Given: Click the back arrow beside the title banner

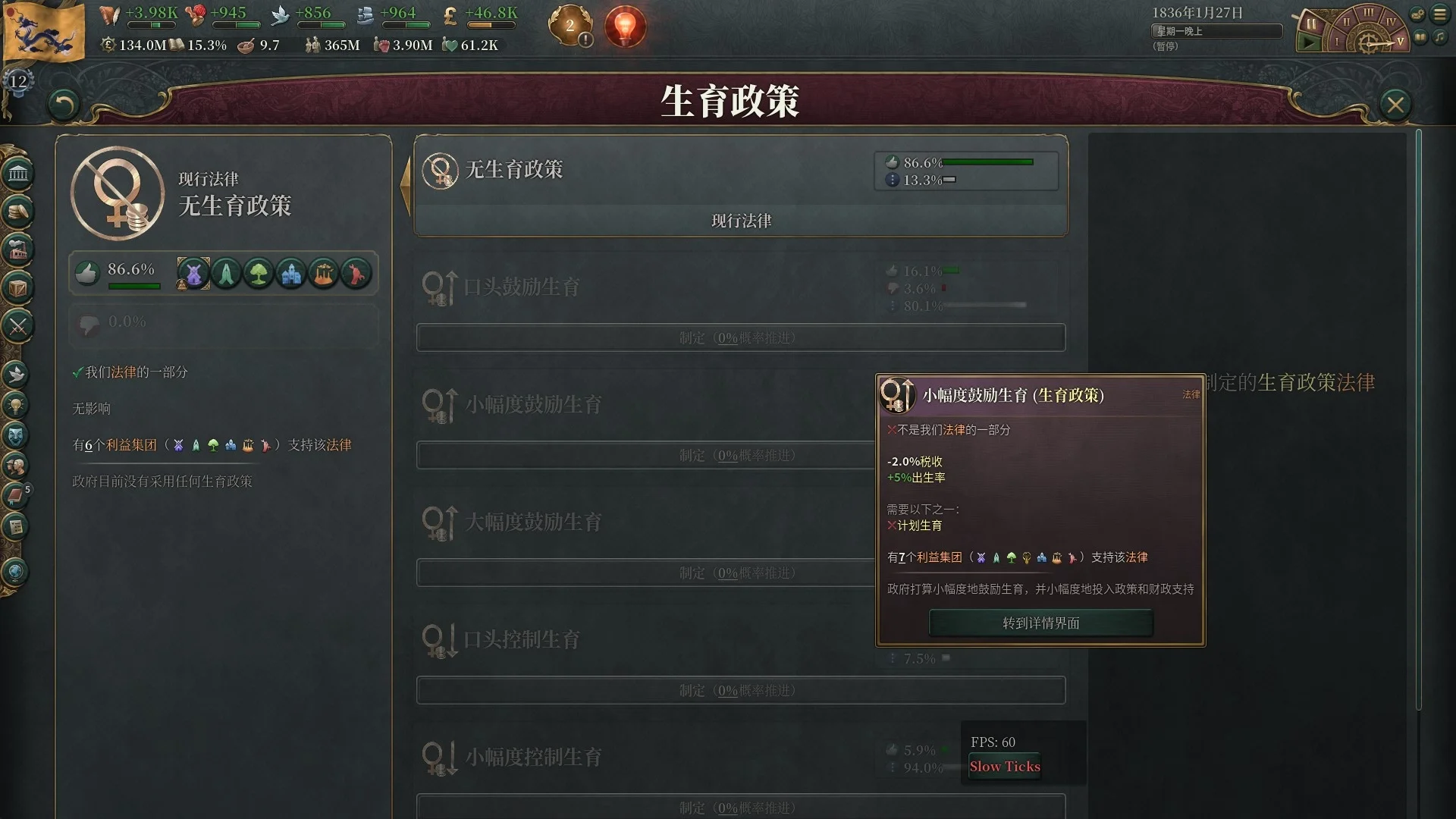Looking at the screenshot, I should click(64, 105).
